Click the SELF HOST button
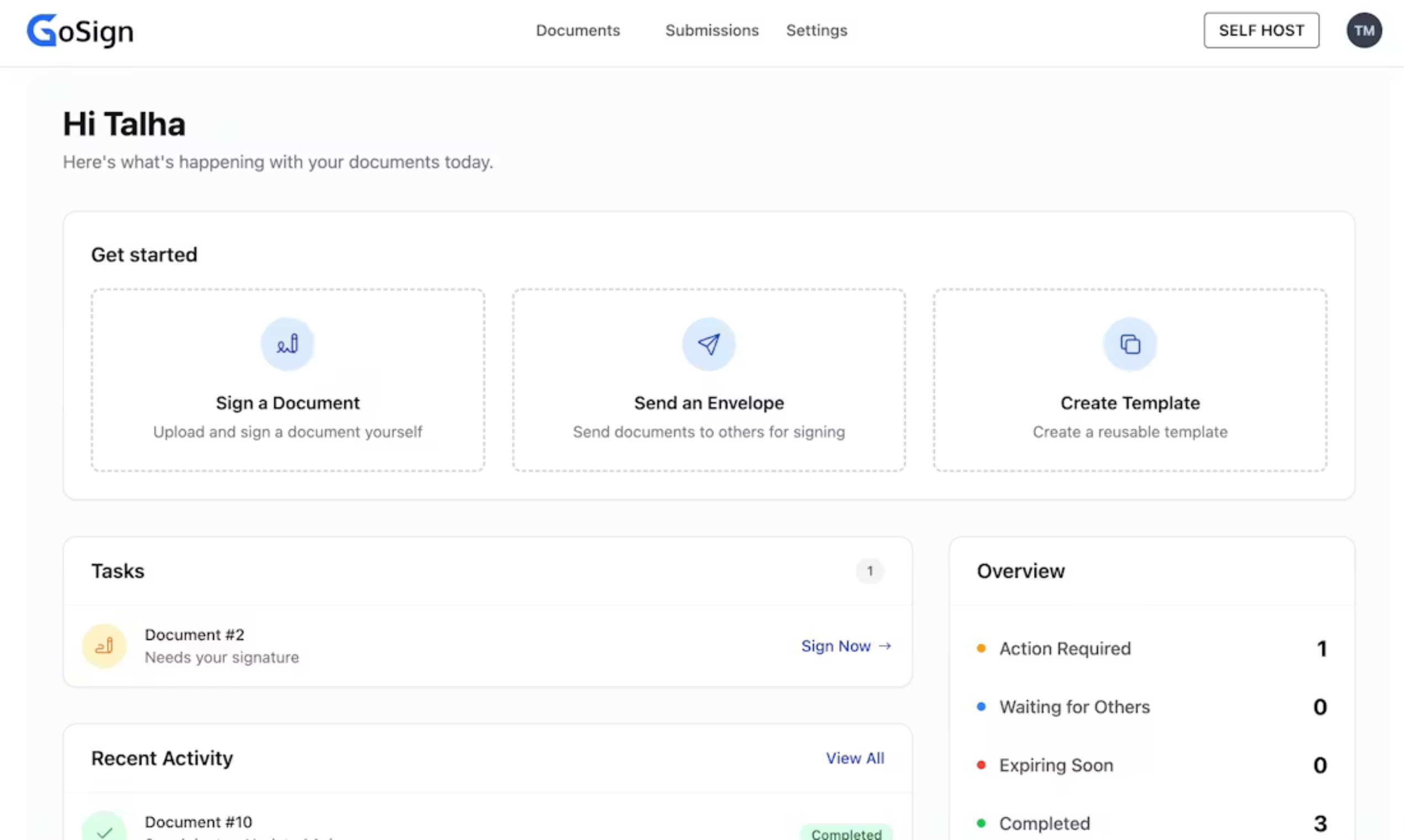1404x840 pixels. tap(1261, 30)
